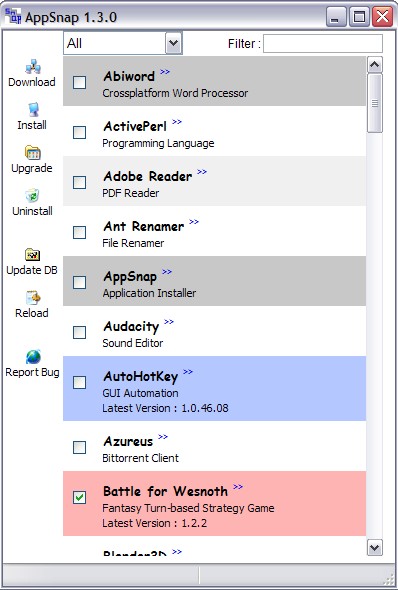Uncheck the Battle for Wesnoth checkbox
This screenshot has width=398, height=590.
point(79,497)
